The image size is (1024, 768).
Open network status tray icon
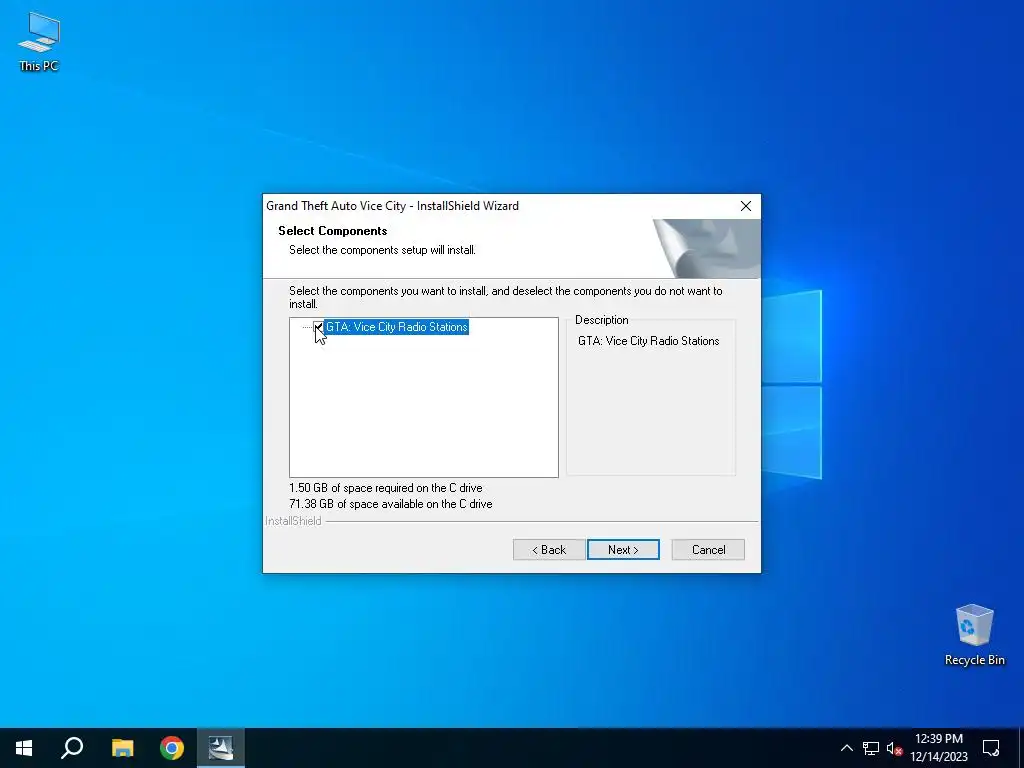coord(871,748)
